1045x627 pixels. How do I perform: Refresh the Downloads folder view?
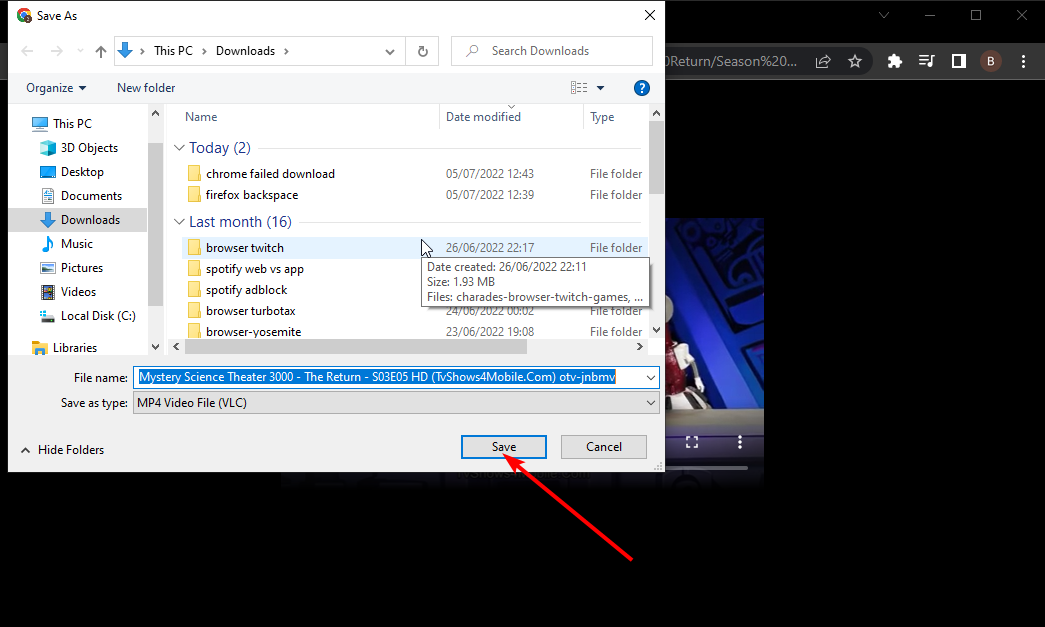point(423,51)
